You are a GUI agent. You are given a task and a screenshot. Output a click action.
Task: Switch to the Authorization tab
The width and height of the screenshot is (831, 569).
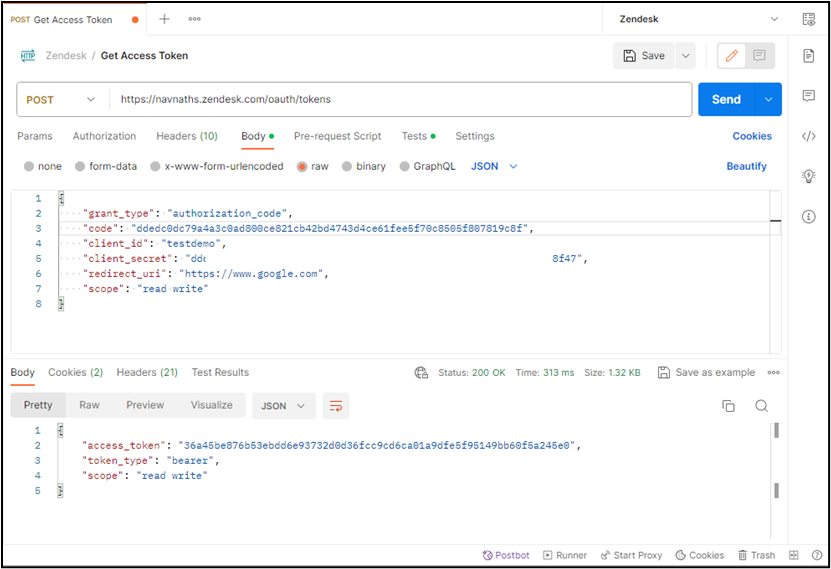[x=104, y=136]
